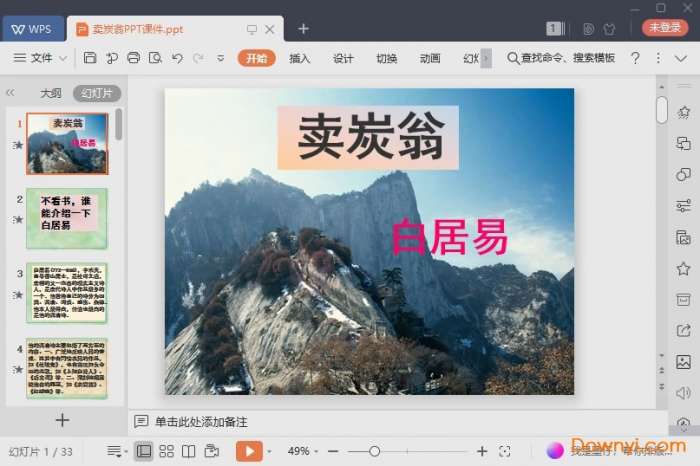Click 幻灯片 1 / 33 status text

[40, 452]
